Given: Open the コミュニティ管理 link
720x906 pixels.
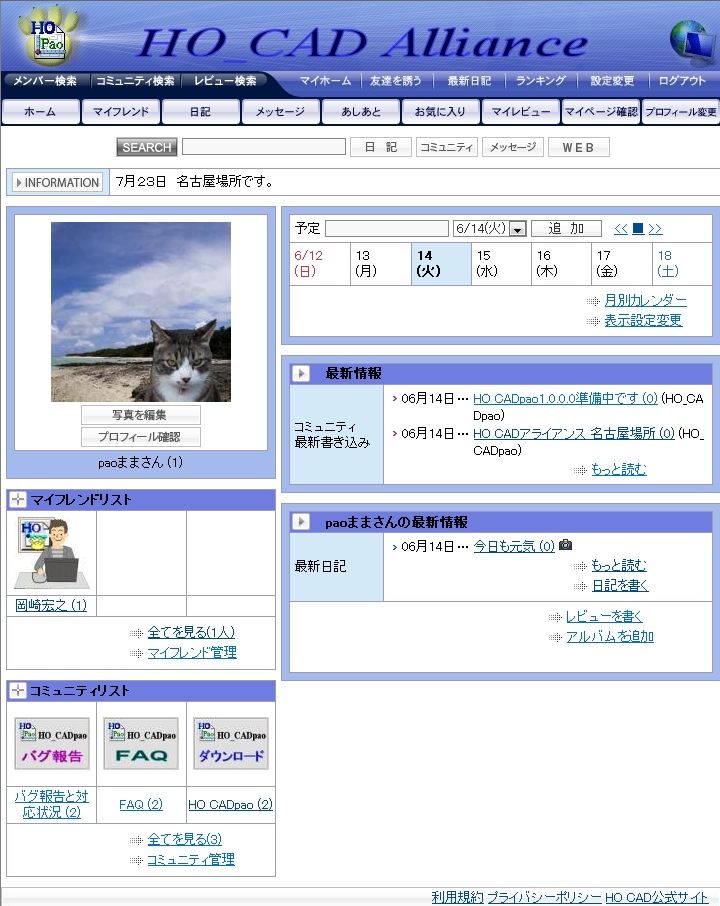Looking at the screenshot, I should [x=190, y=859].
